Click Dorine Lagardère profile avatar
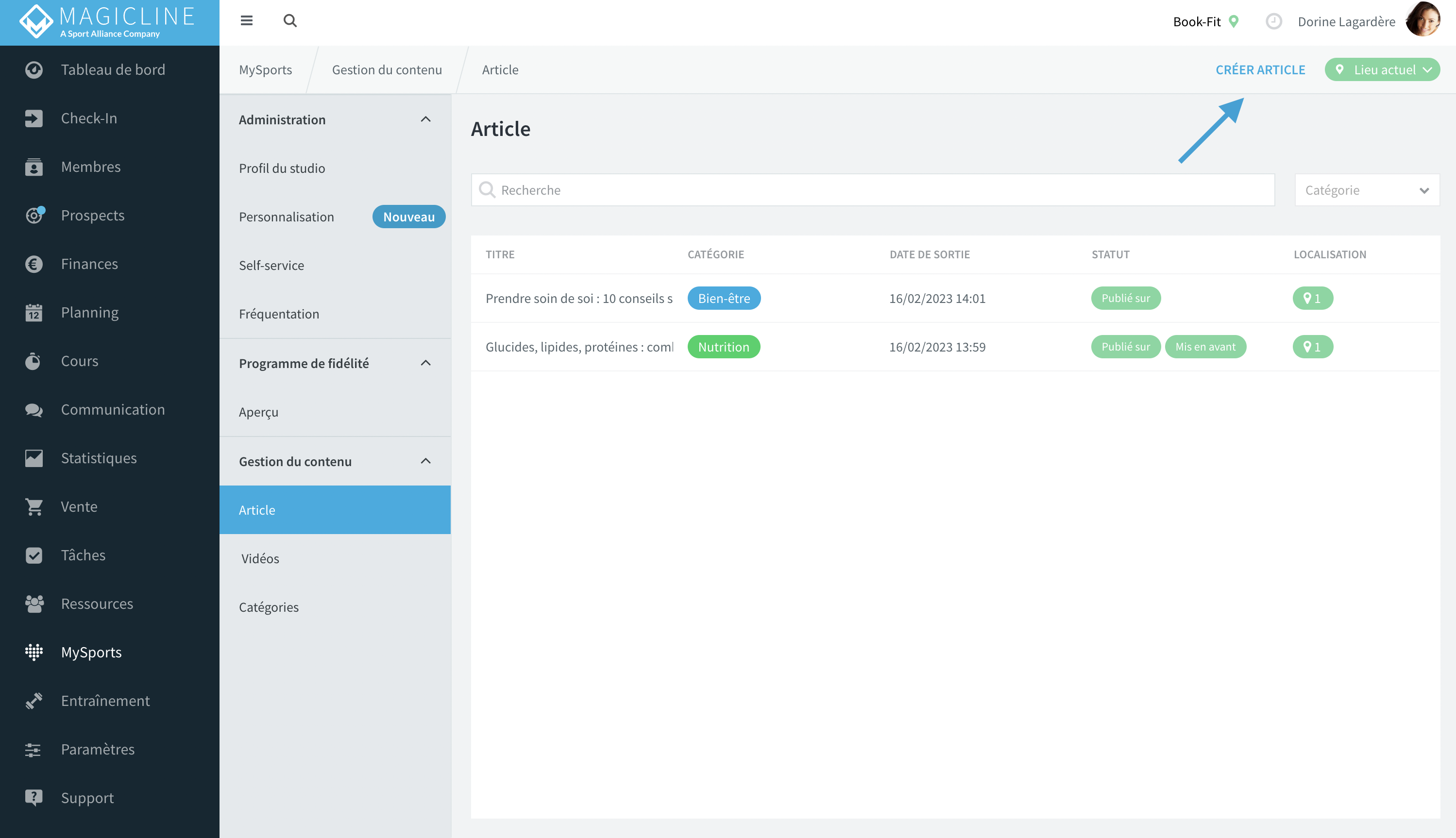1456x838 pixels. (x=1422, y=20)
